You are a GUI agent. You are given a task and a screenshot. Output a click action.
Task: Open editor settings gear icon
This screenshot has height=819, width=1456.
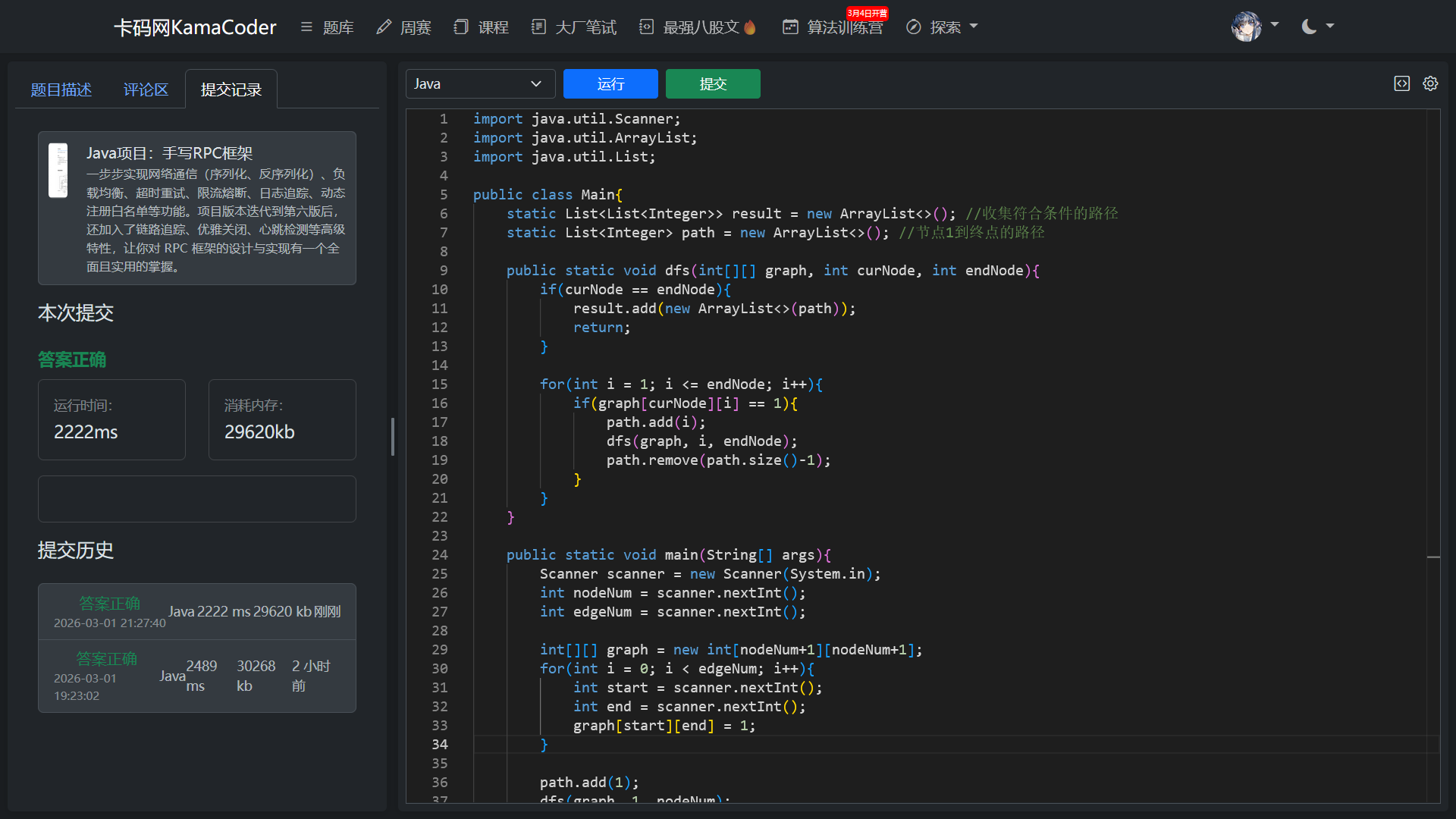(1430, 83)
